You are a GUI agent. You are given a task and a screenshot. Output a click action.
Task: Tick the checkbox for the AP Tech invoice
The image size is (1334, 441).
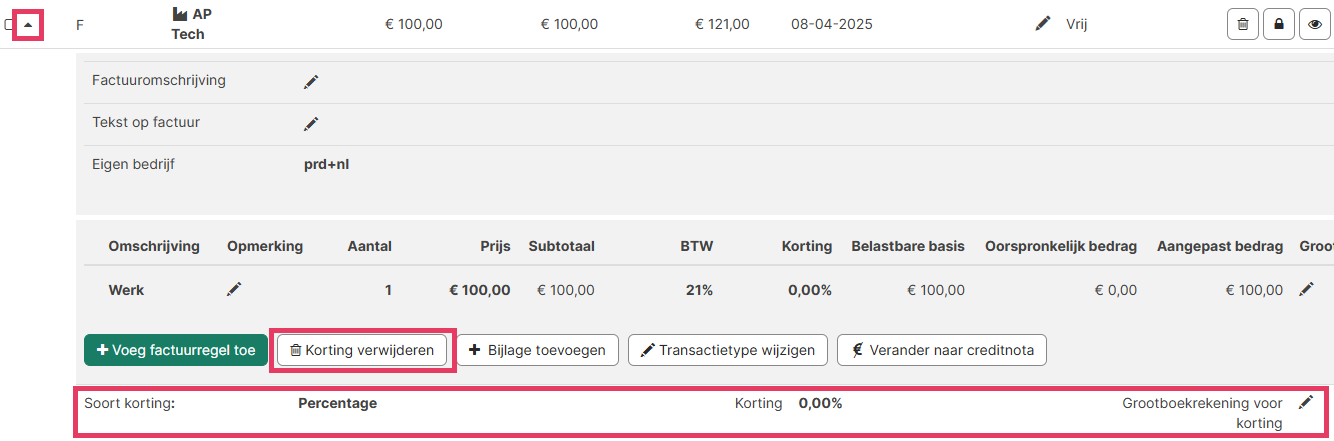point(9,24)
